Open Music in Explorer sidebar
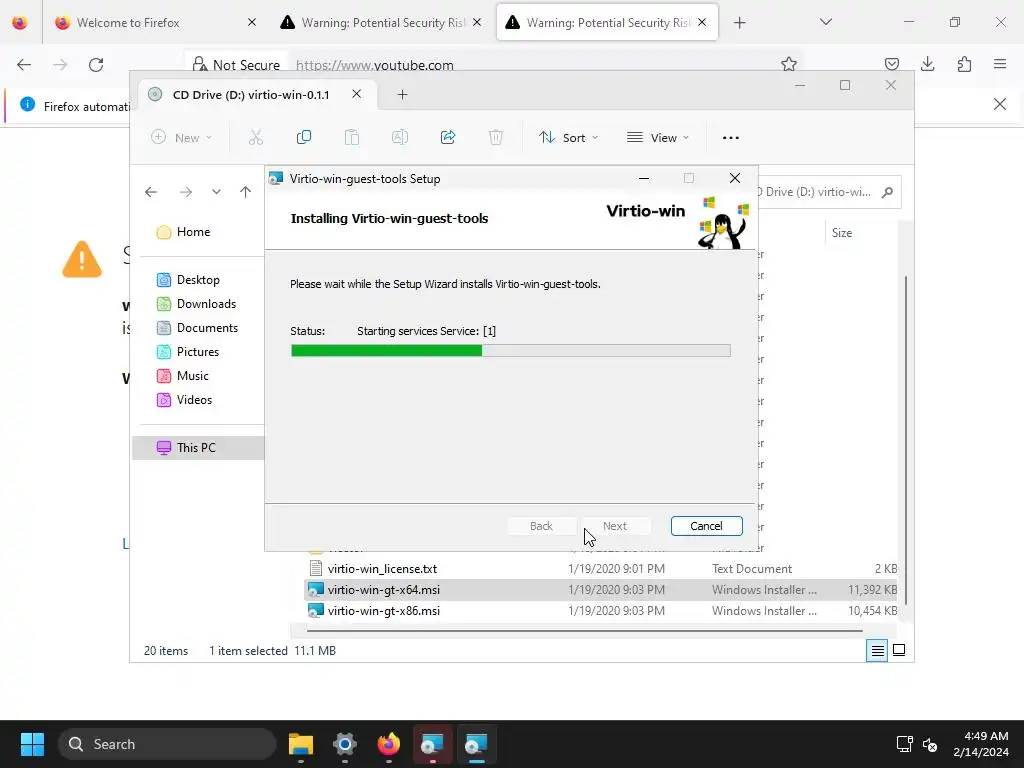Image resolution: width=1024 pixels, height=768 pixels. (183, 376)
